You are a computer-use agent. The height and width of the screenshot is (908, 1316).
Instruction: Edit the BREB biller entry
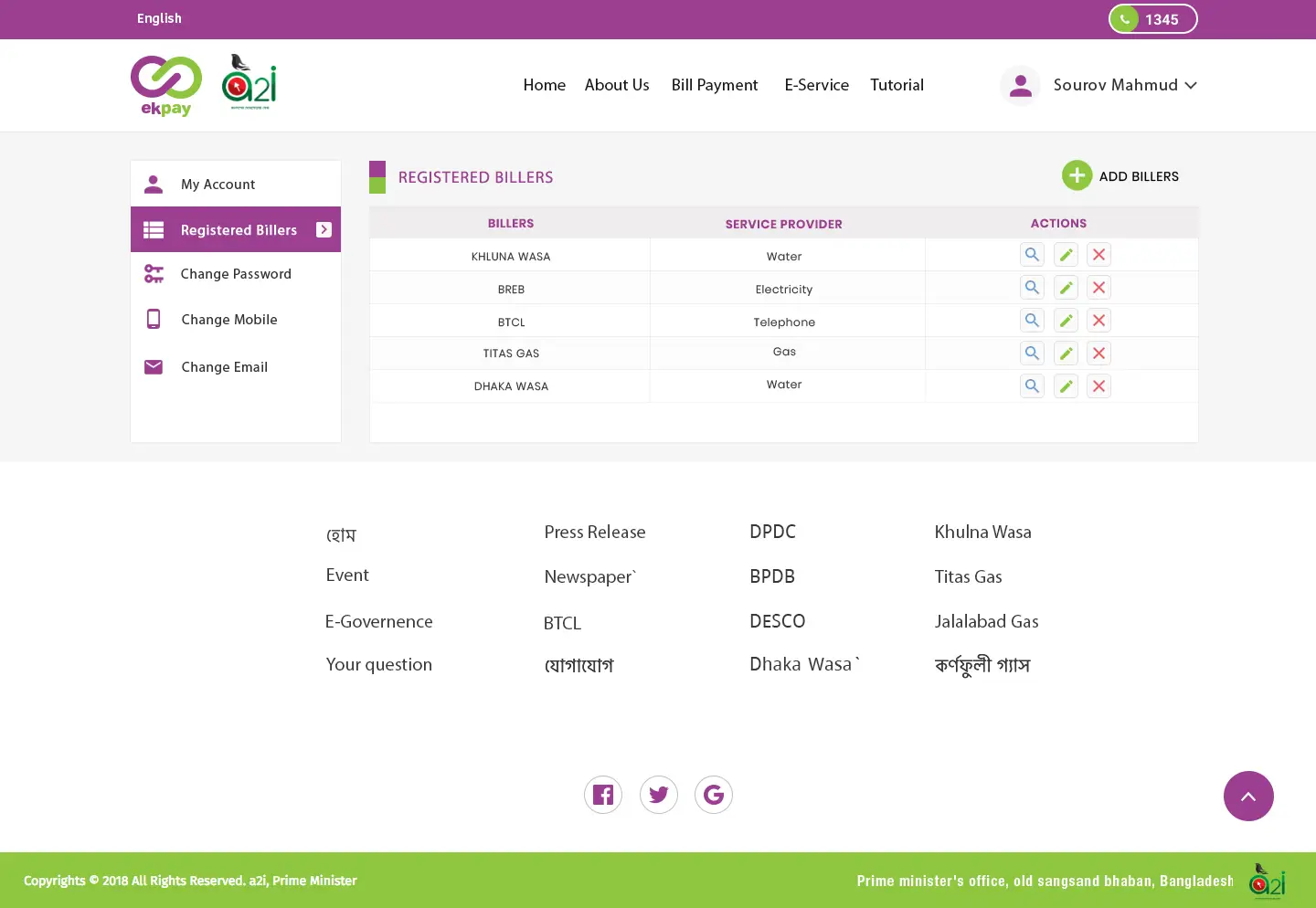point(1066,288)
